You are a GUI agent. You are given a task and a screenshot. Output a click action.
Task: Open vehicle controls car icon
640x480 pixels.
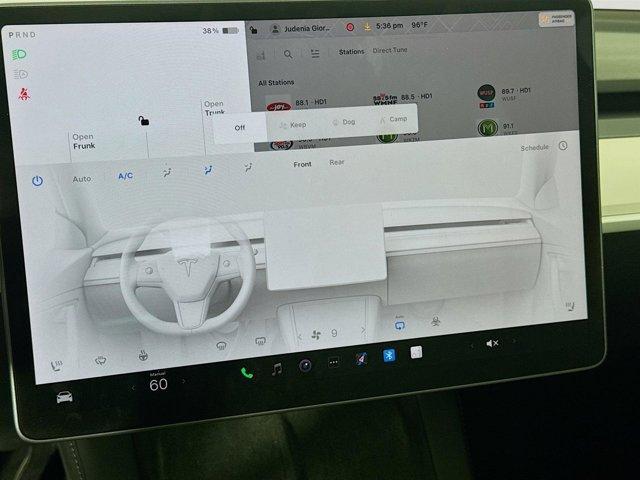[x=64, y=397]
